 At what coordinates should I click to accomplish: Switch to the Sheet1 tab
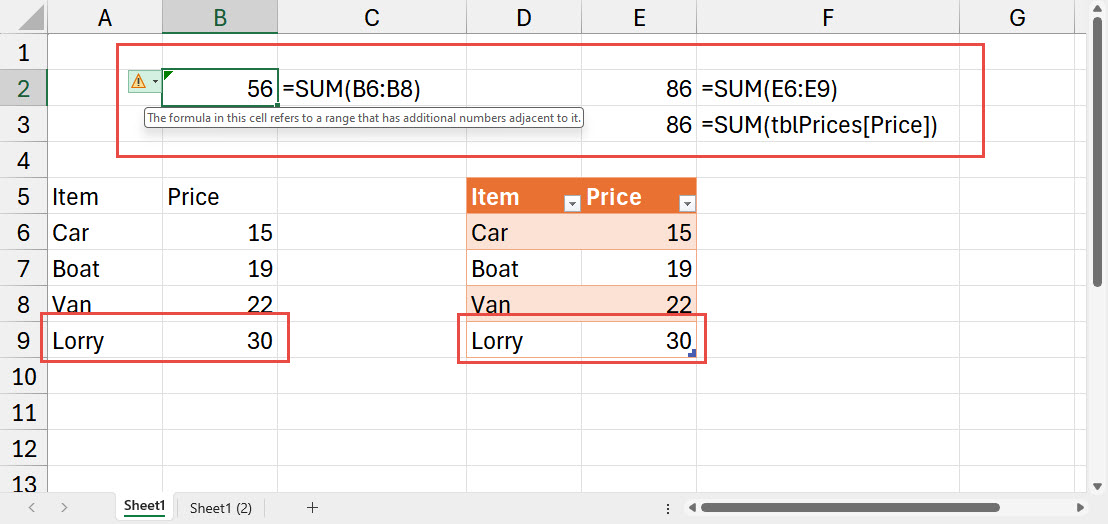[x=144, y=507]
